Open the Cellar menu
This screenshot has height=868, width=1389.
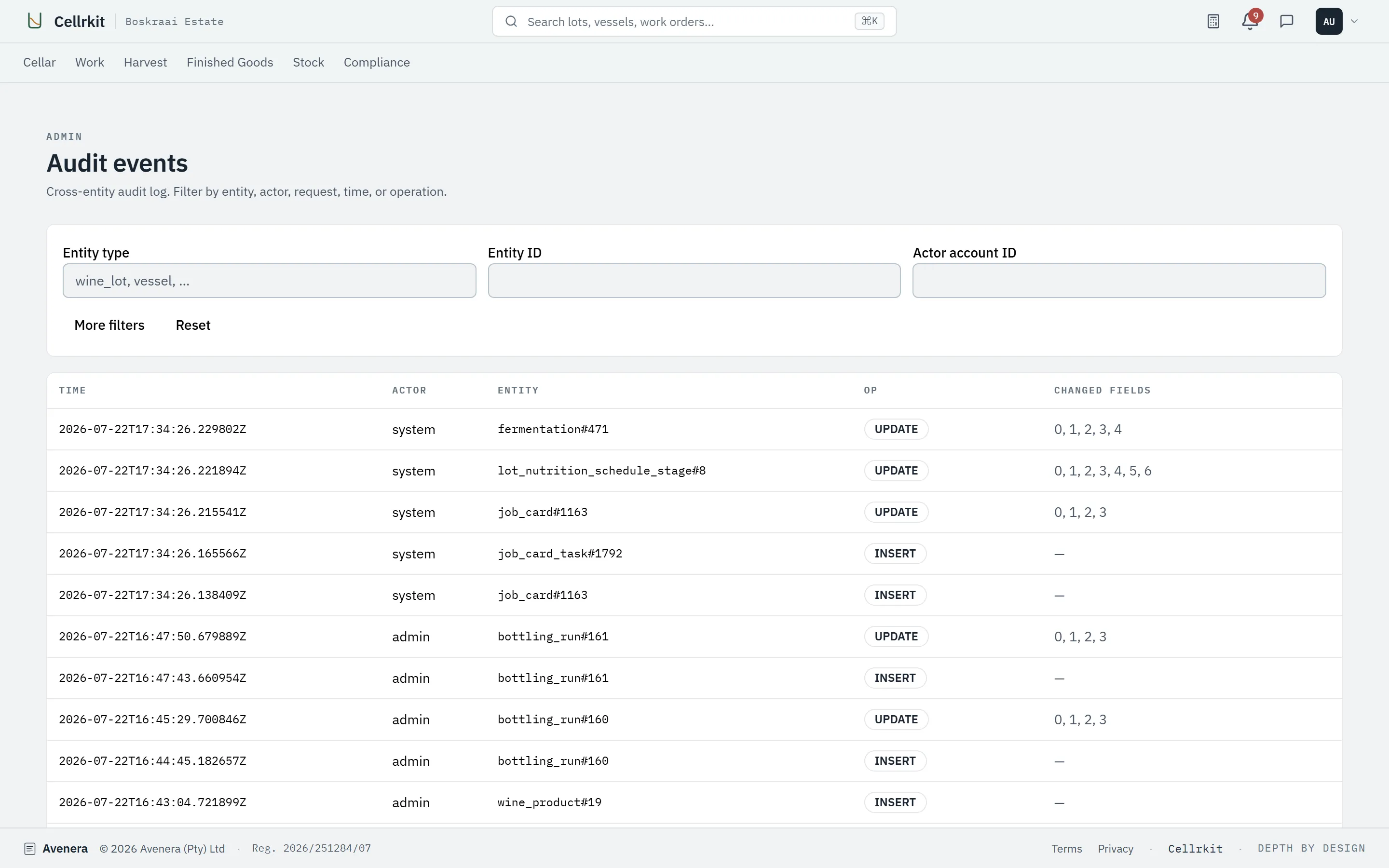pos(39,62)
